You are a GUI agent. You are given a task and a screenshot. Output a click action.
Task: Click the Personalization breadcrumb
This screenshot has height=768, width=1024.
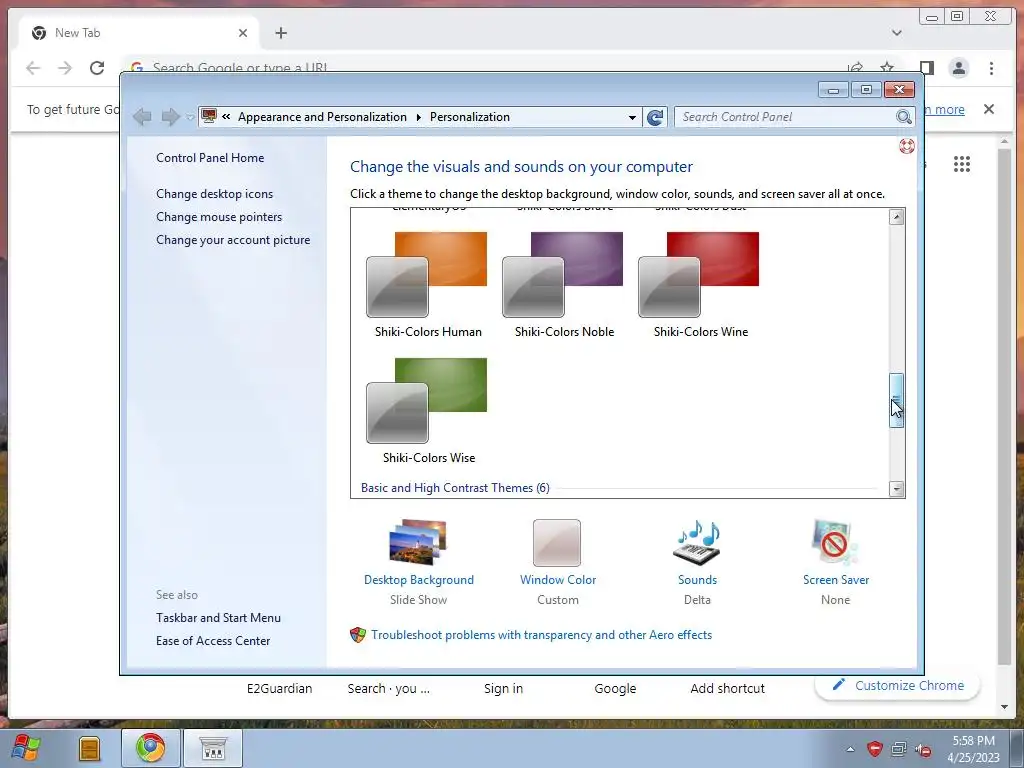(470, 117)
